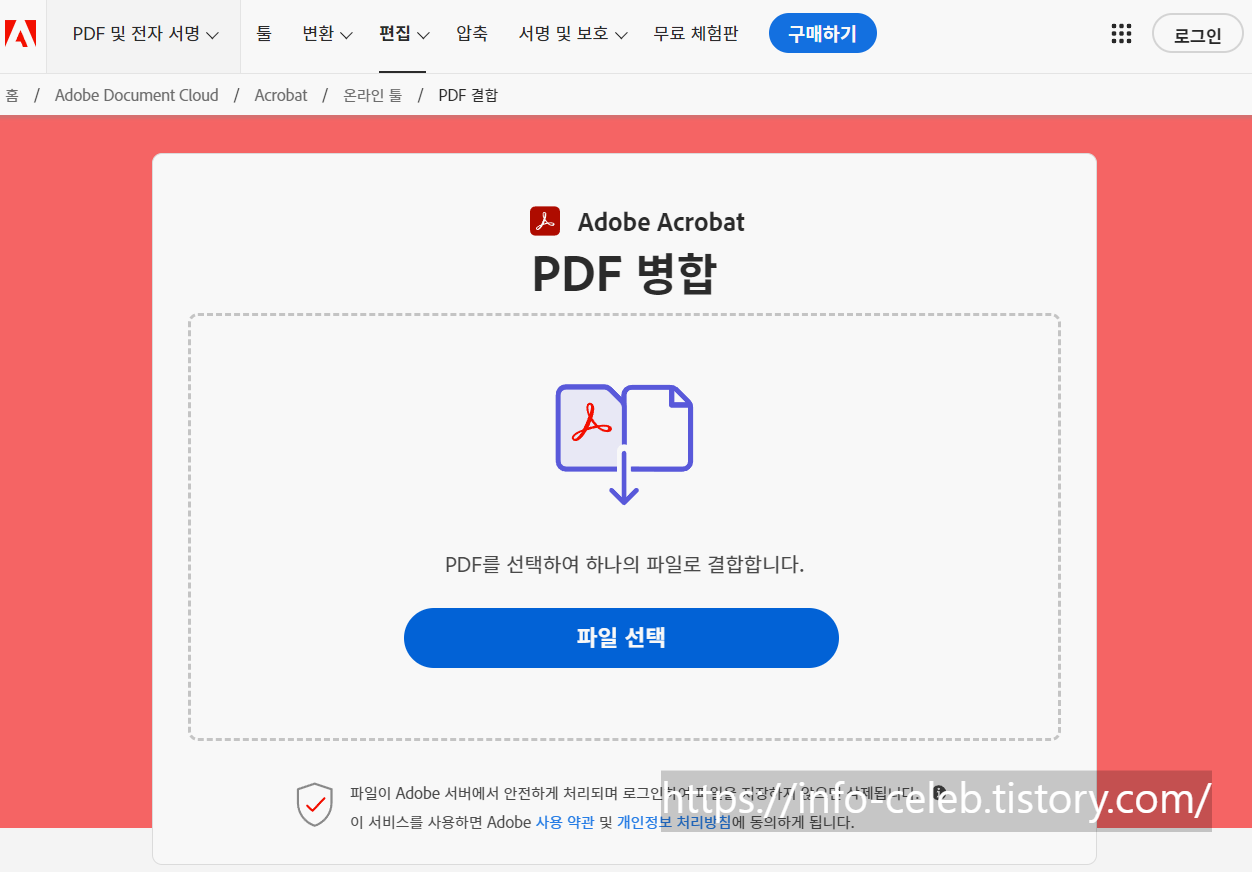Open the 압축 menu item
Viewport: 1252px width, 872px height.
[x=472, y=34]
